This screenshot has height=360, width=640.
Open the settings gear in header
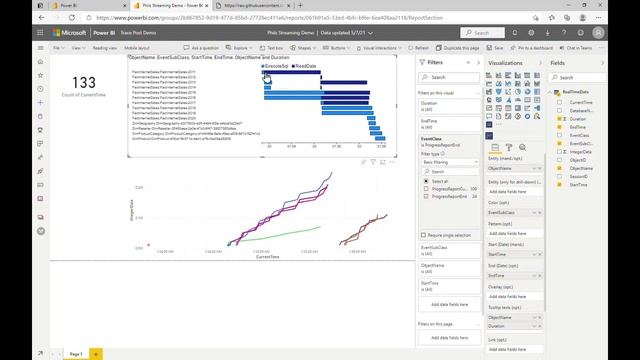click(x=531, y=33)
